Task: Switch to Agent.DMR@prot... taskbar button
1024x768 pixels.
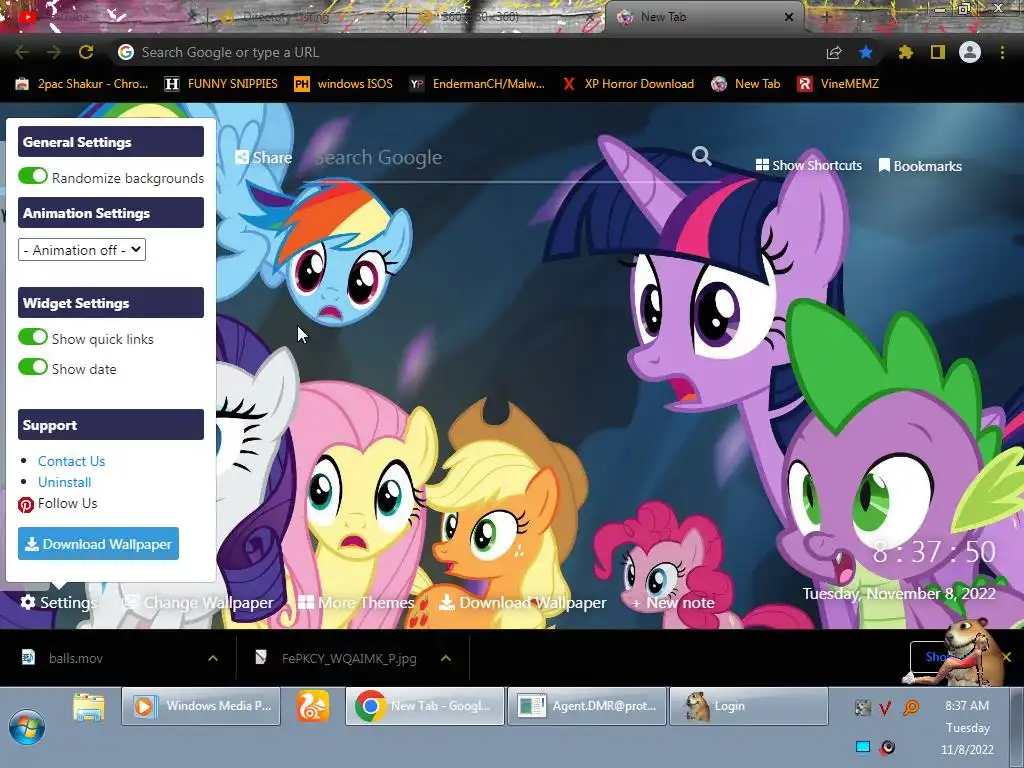Action: coord(587,706)
